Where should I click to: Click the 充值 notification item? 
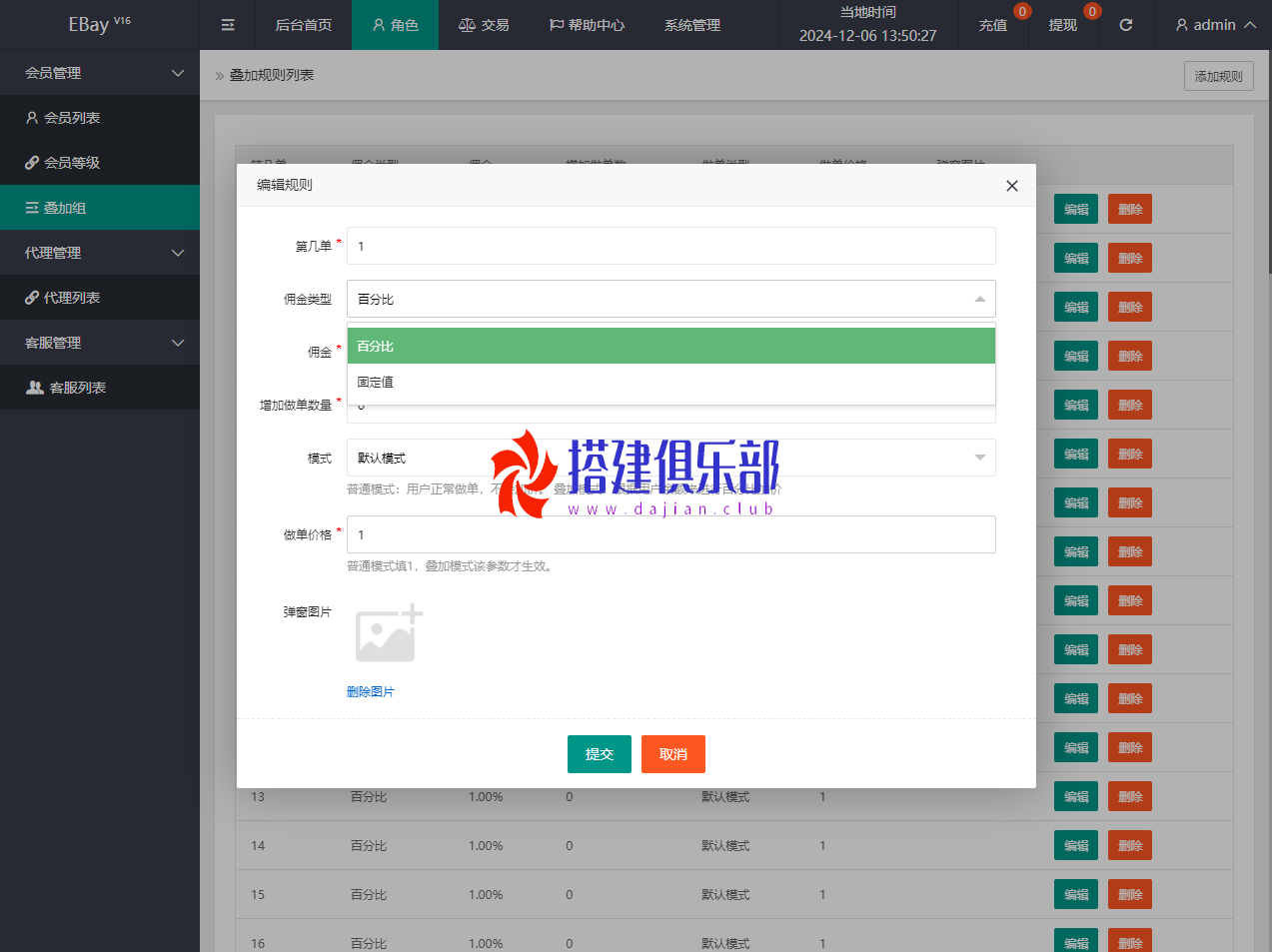[993, 25]
